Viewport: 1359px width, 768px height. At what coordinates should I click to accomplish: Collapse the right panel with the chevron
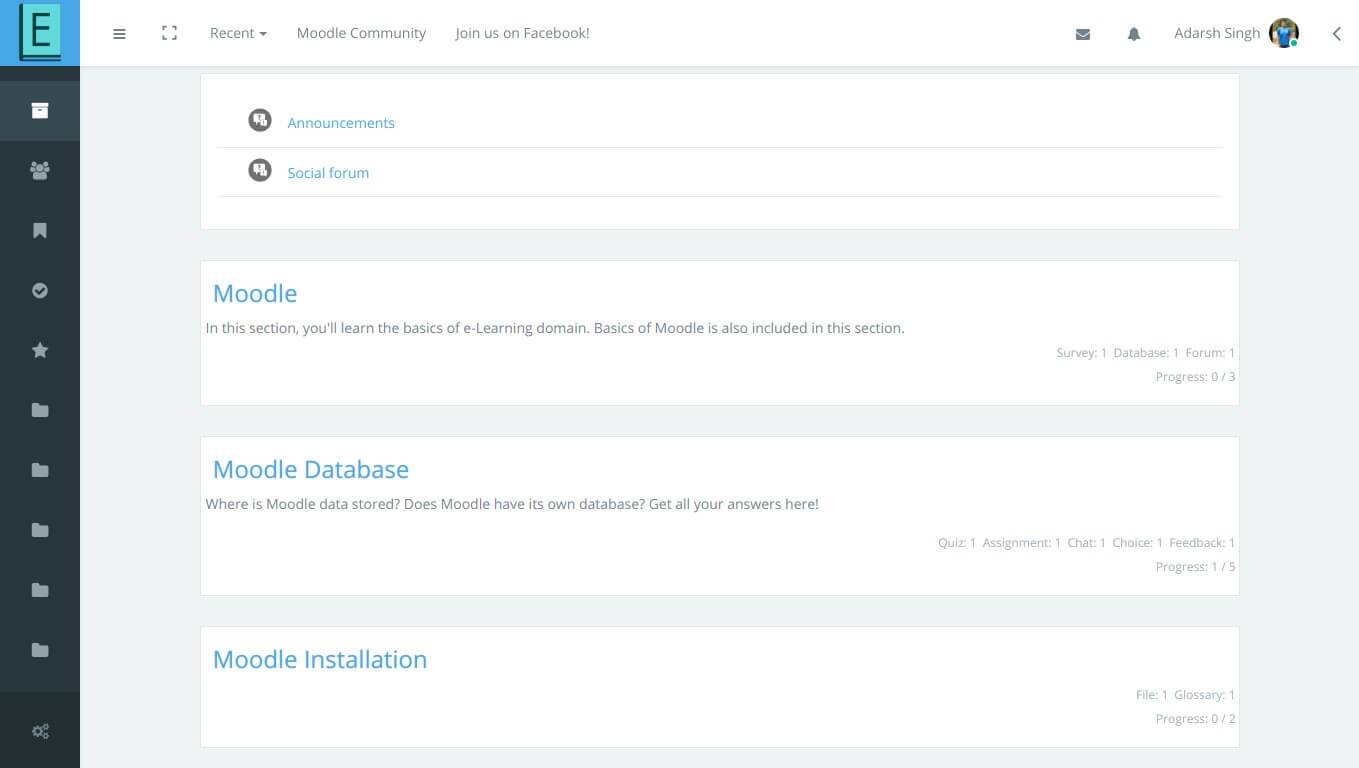tap(1336, 34)
